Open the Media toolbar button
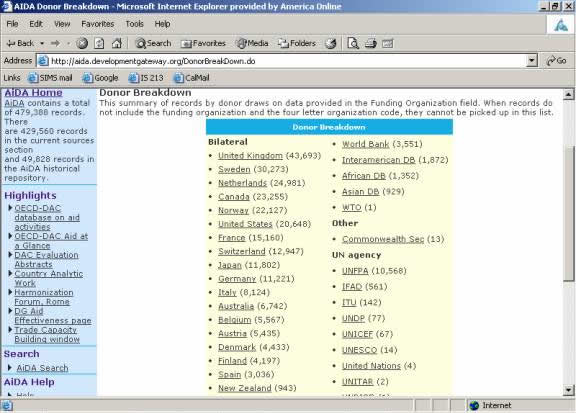The image size is (576, 413). click(252, 43)
